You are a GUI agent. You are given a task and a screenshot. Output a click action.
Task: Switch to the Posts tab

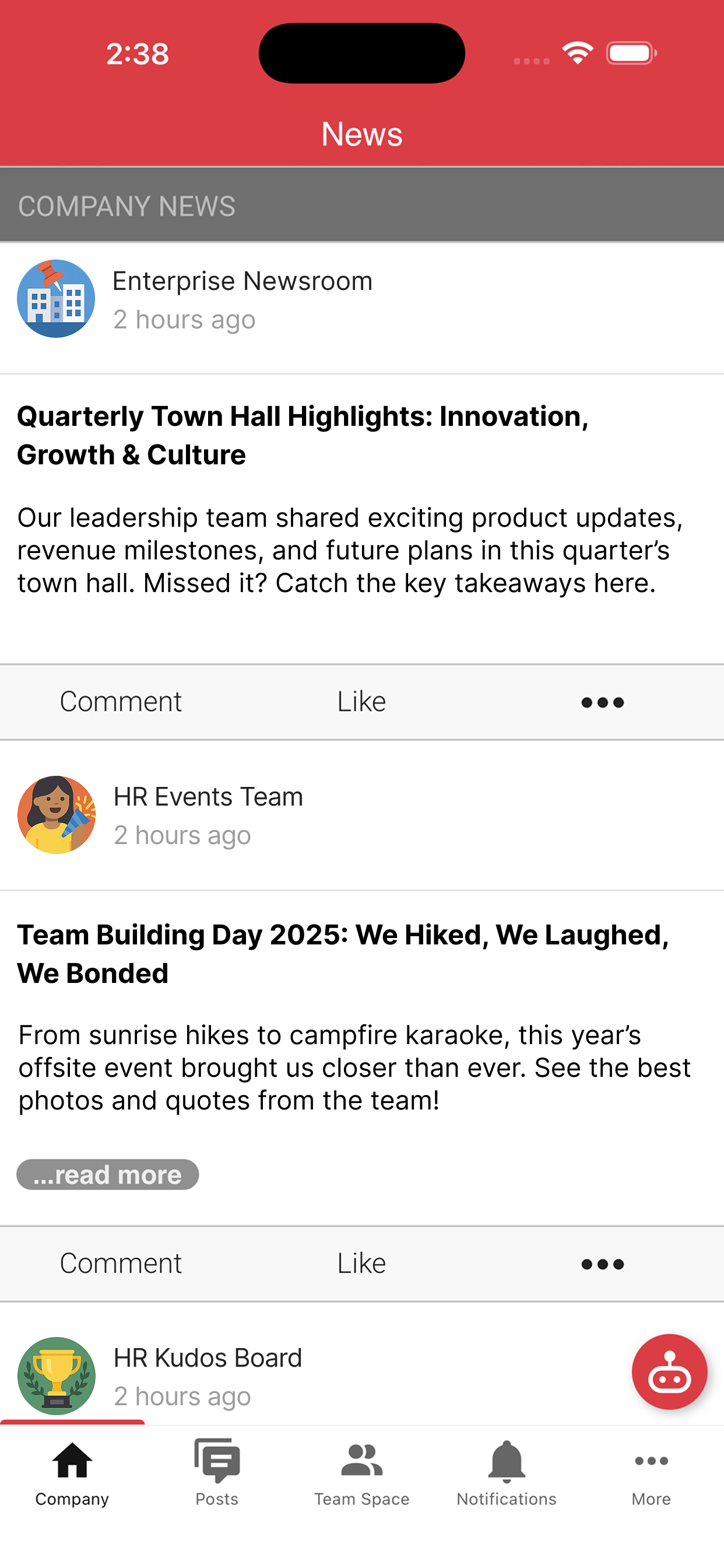(217, 1473)
